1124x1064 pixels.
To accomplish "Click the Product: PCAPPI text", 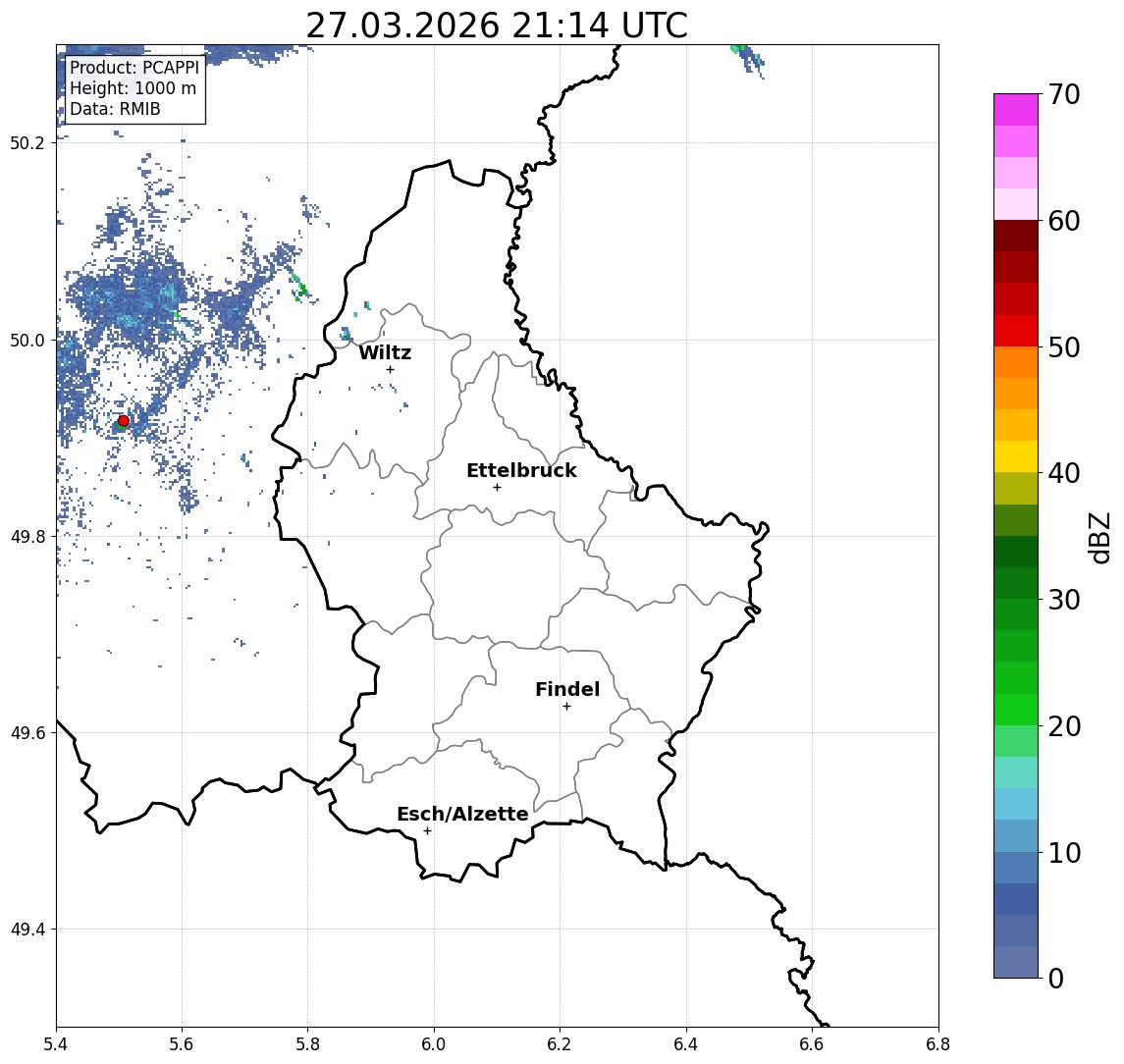I will tap(134, 68).
